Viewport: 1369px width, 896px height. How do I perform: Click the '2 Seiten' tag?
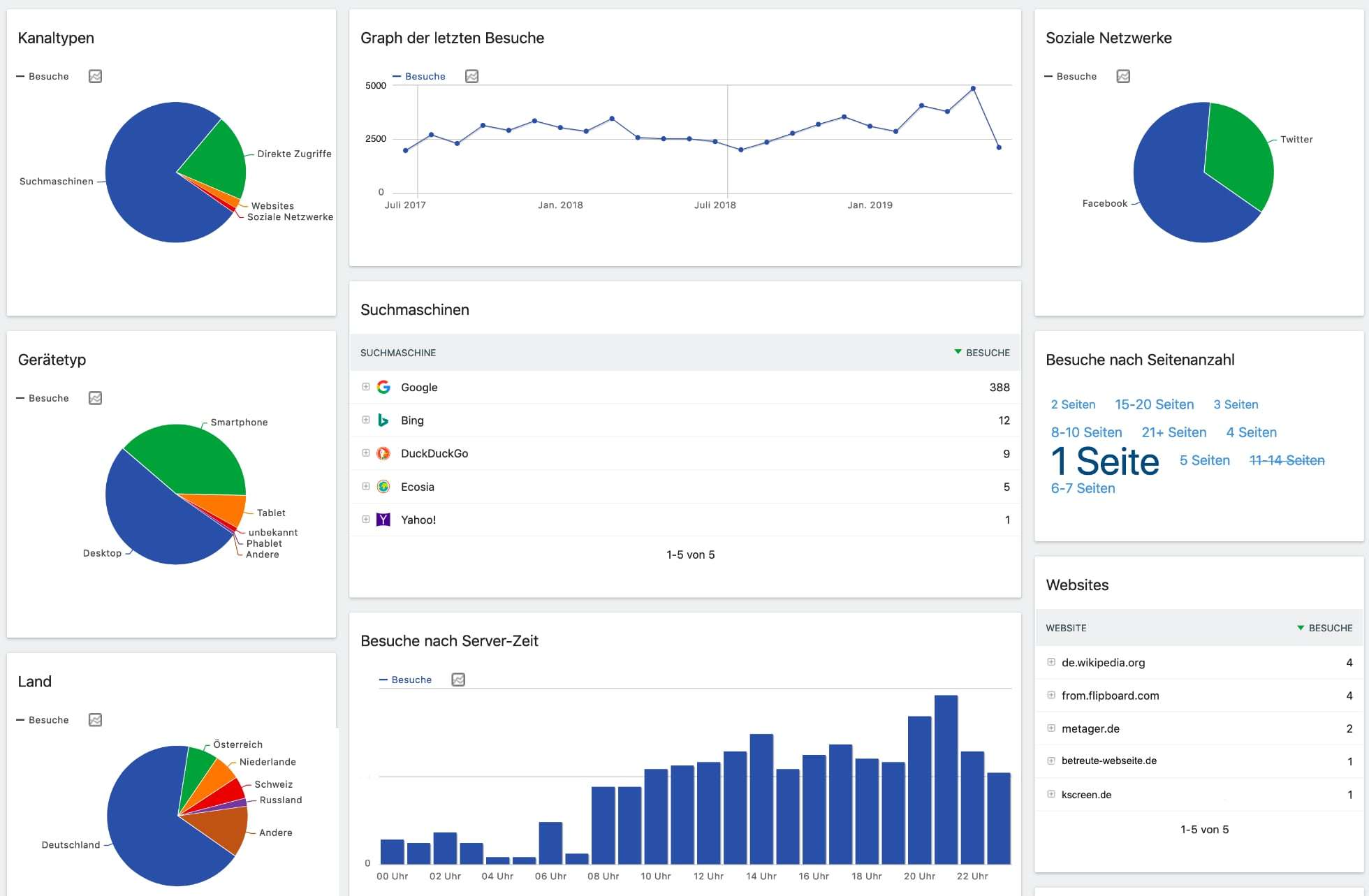[x=1073, y=404]
